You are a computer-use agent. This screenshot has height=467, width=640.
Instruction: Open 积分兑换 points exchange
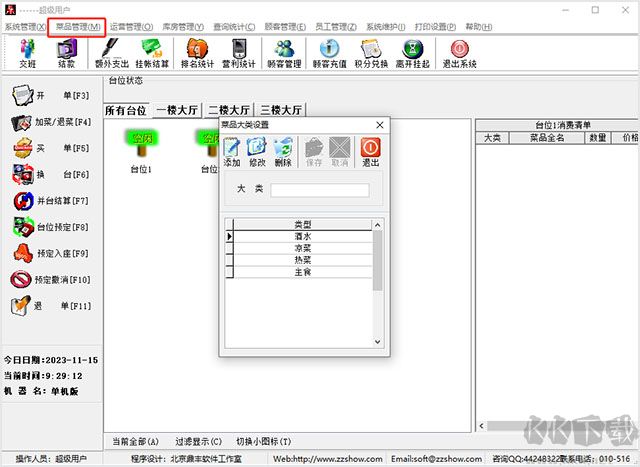pyautogui.click(x=371, y=53)
